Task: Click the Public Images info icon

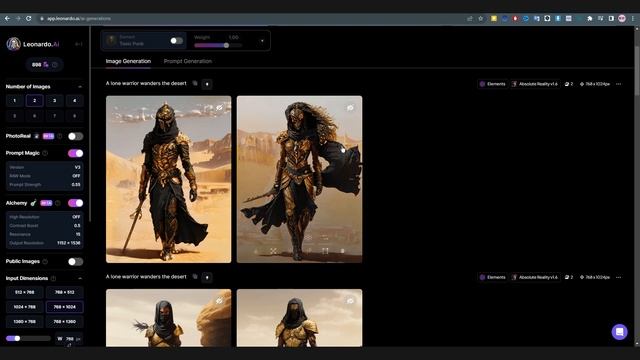Action: click(x=45, y=261)
